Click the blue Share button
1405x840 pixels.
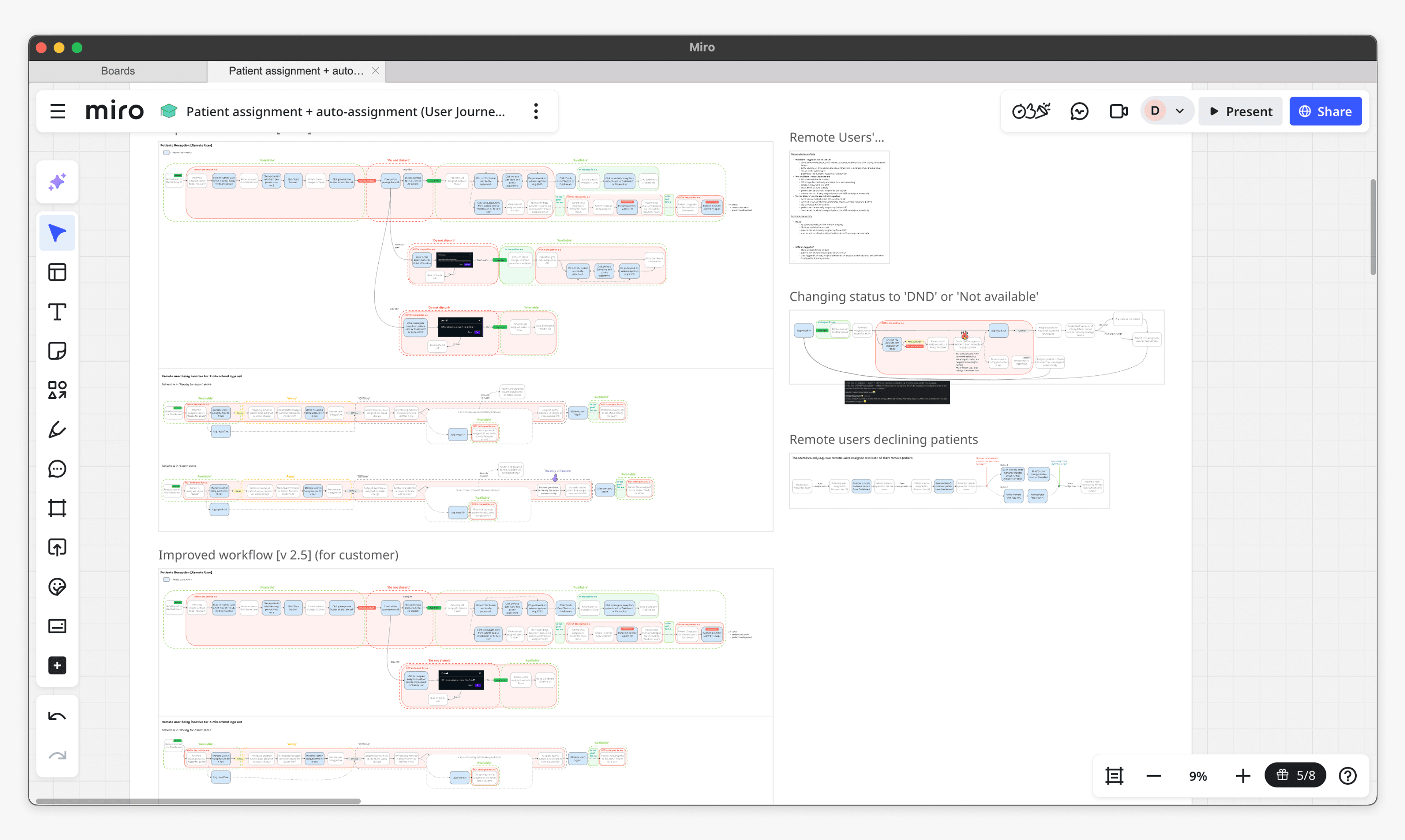(1325, 112)
